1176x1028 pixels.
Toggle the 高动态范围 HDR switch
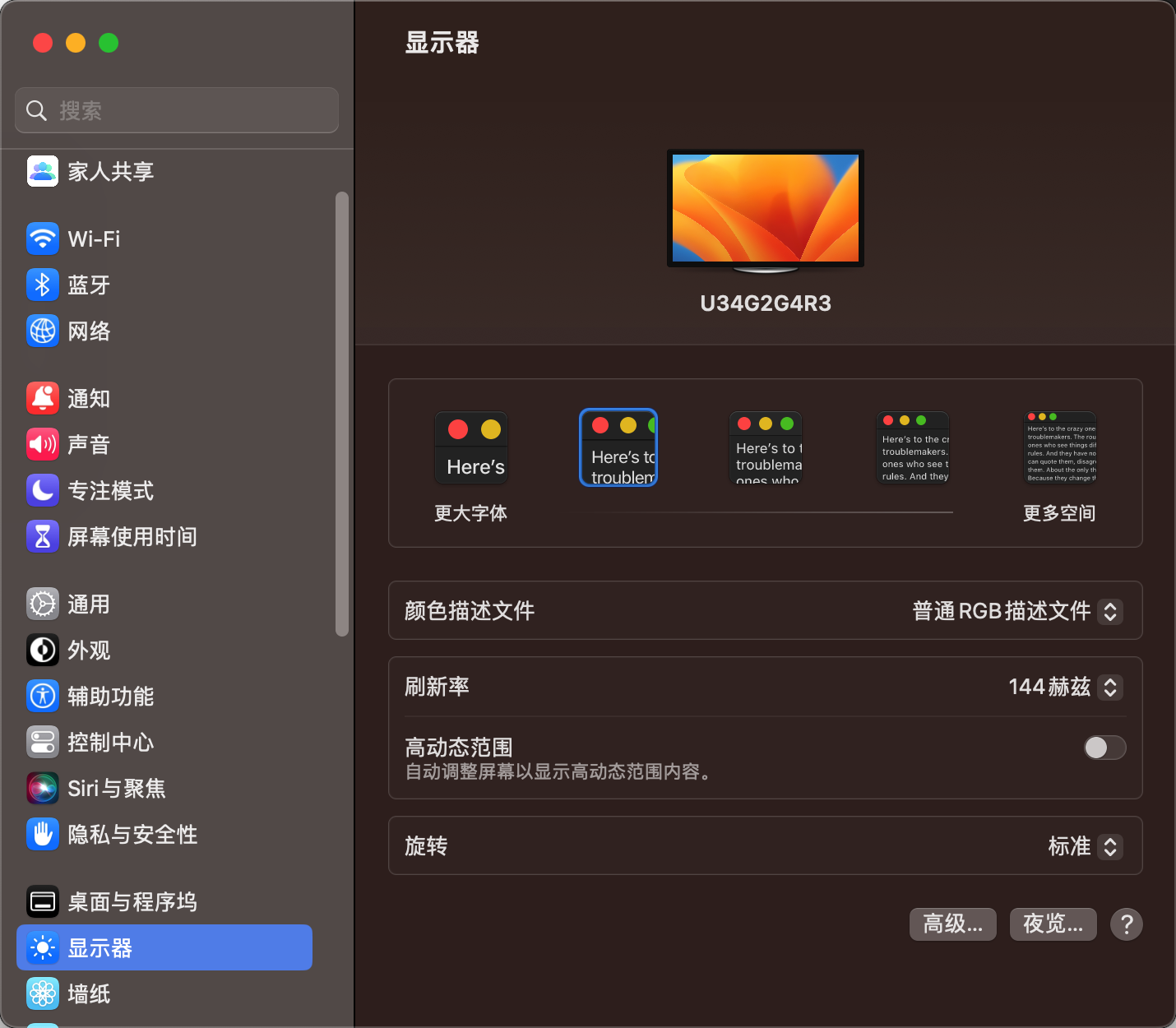coord(1104,748)
